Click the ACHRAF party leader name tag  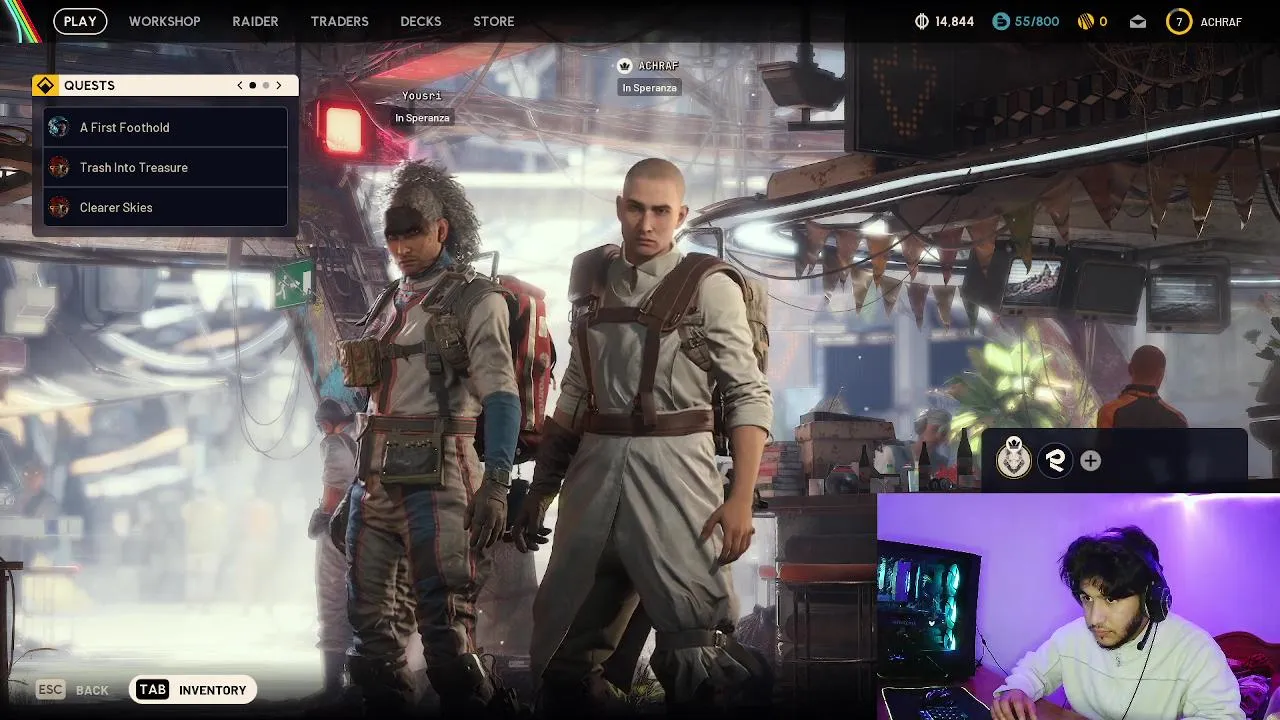pyautogui.click(x=658, y=66)
